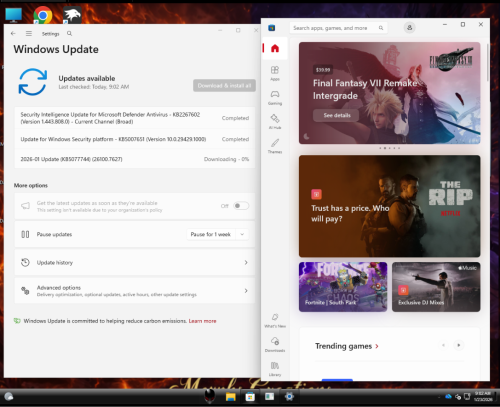
Task: Click the Store user profile icon
Action: tap(410, 28)
